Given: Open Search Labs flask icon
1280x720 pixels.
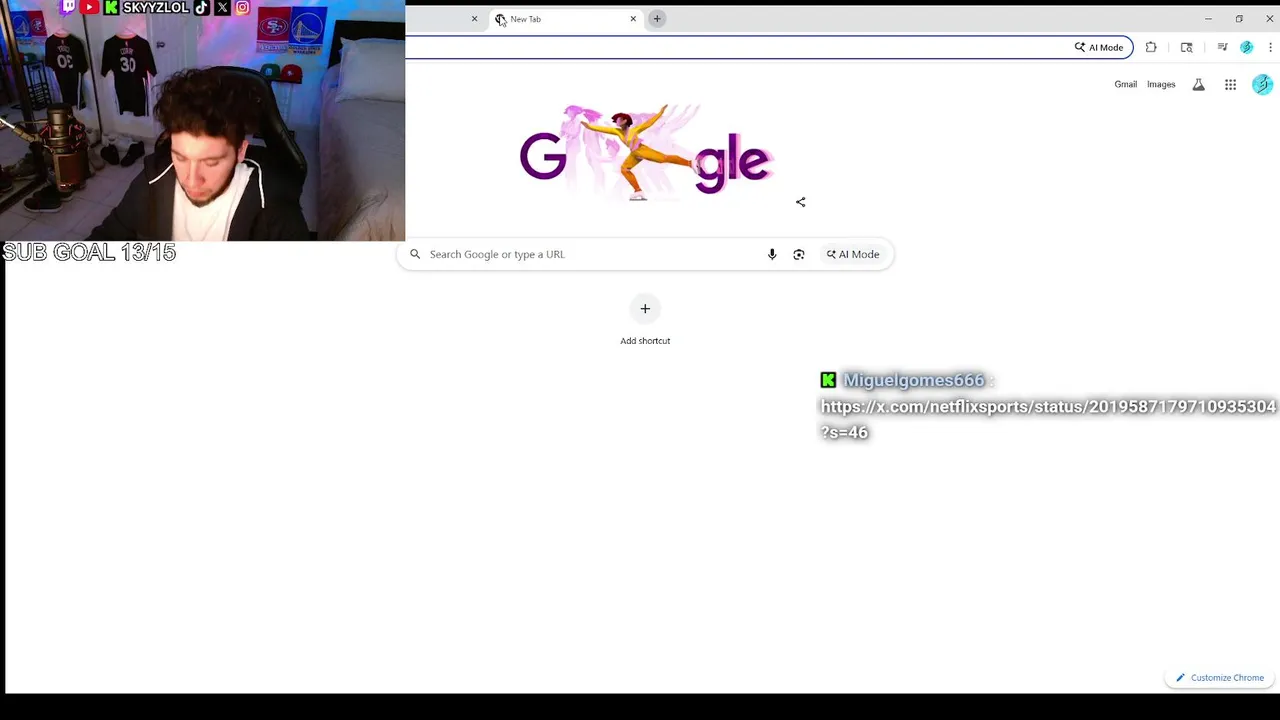Looking at the screenshot, I should (x=1198, y=85).
